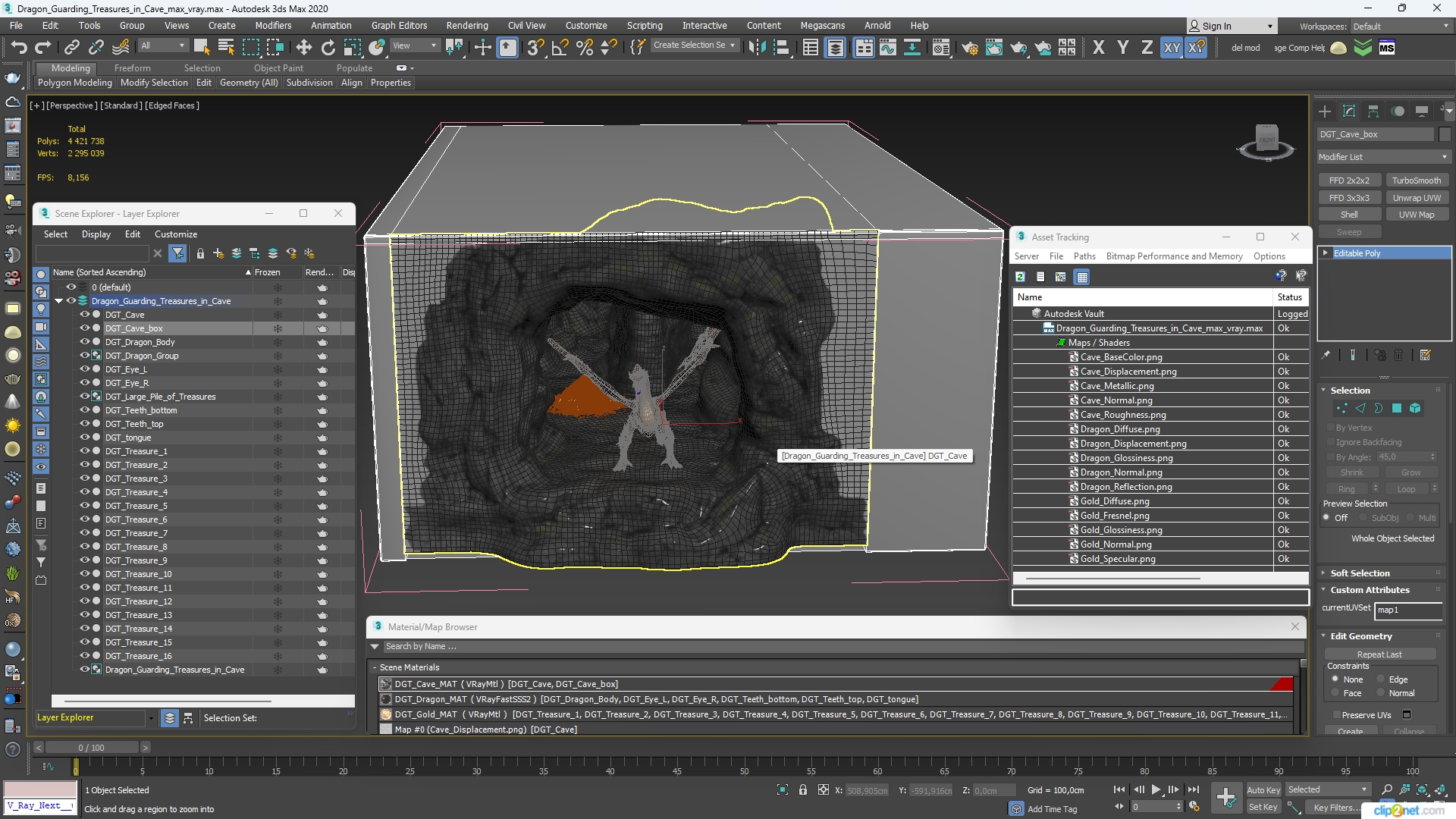This screenshot has width=1456, height=819.
Task: Expand the Soft Selection rollout
Action: [x=1360, y=573]
